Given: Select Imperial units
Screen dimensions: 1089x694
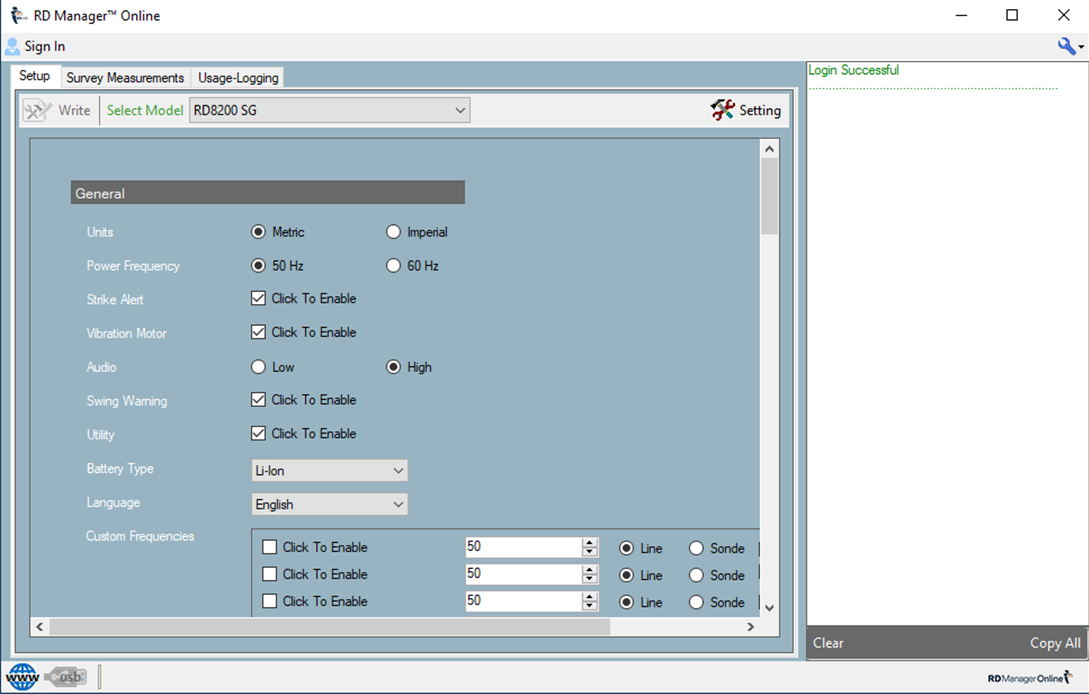Looking at the screenshot, I should point(393,231).
